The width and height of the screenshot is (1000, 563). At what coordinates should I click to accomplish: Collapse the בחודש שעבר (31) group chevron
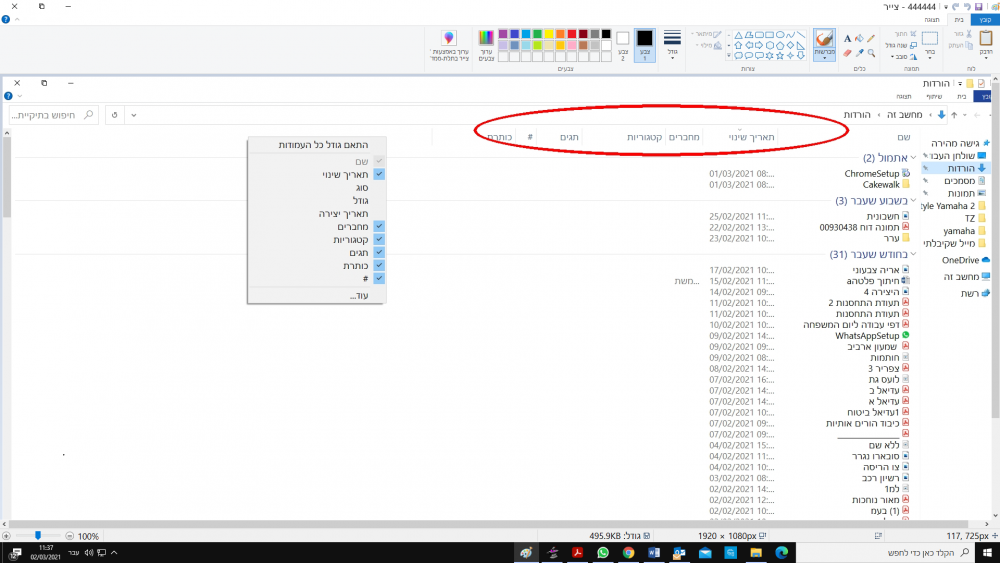[x=913, y=254]
